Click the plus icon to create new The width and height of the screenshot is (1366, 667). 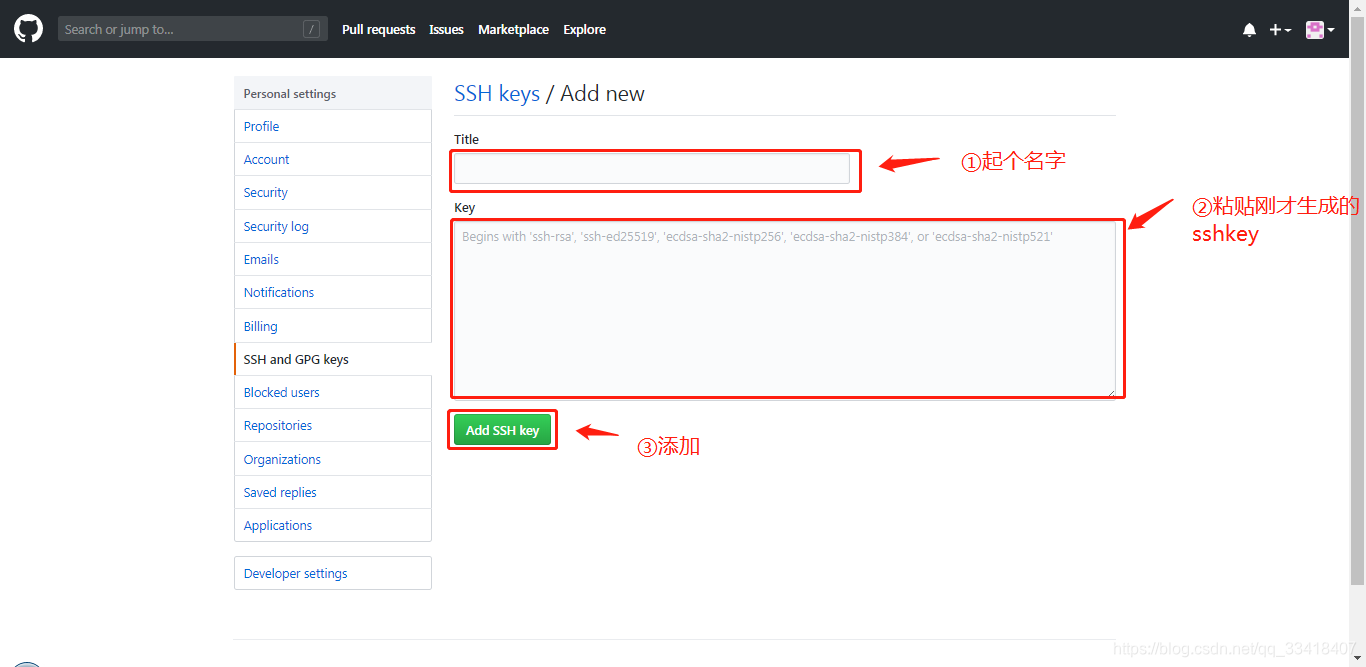[1274, 29]
